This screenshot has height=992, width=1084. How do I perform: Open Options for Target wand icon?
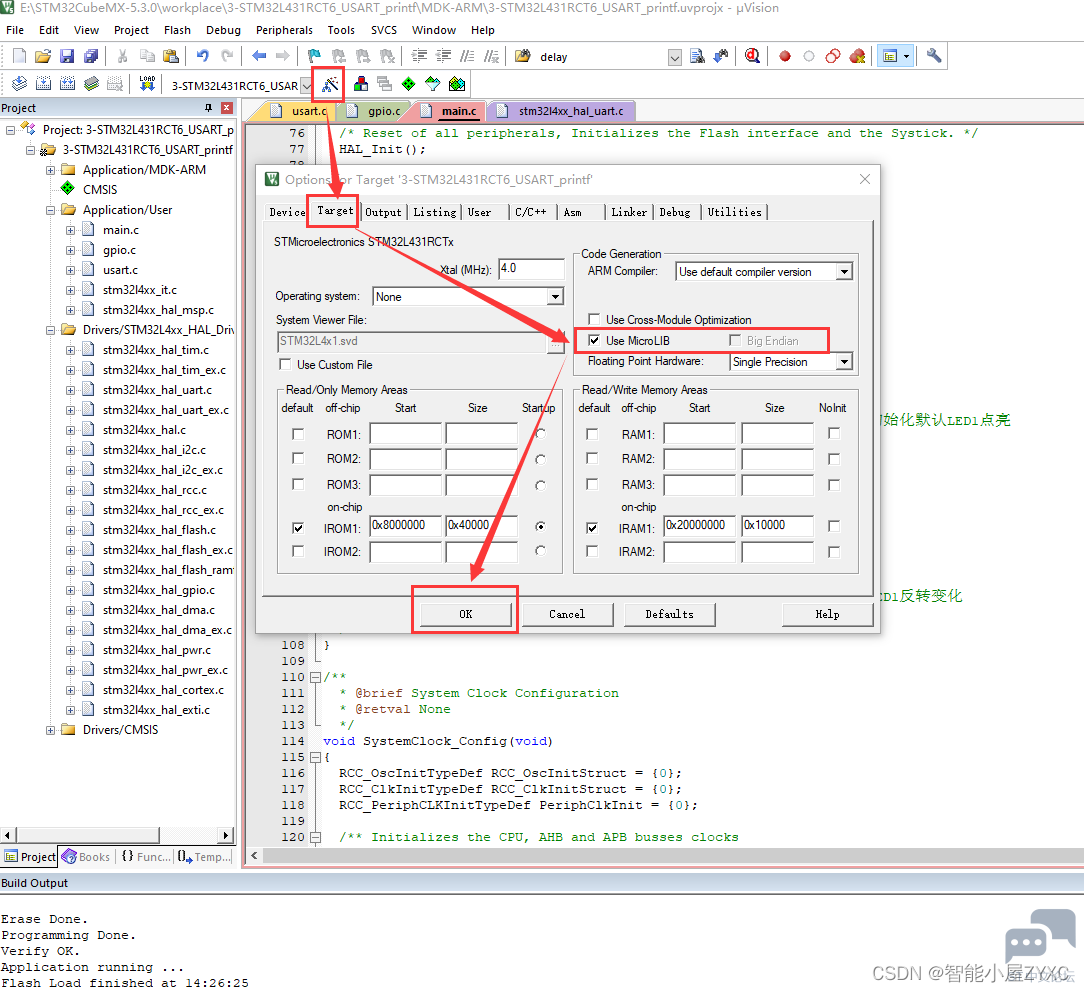click(x=330, y=84)
